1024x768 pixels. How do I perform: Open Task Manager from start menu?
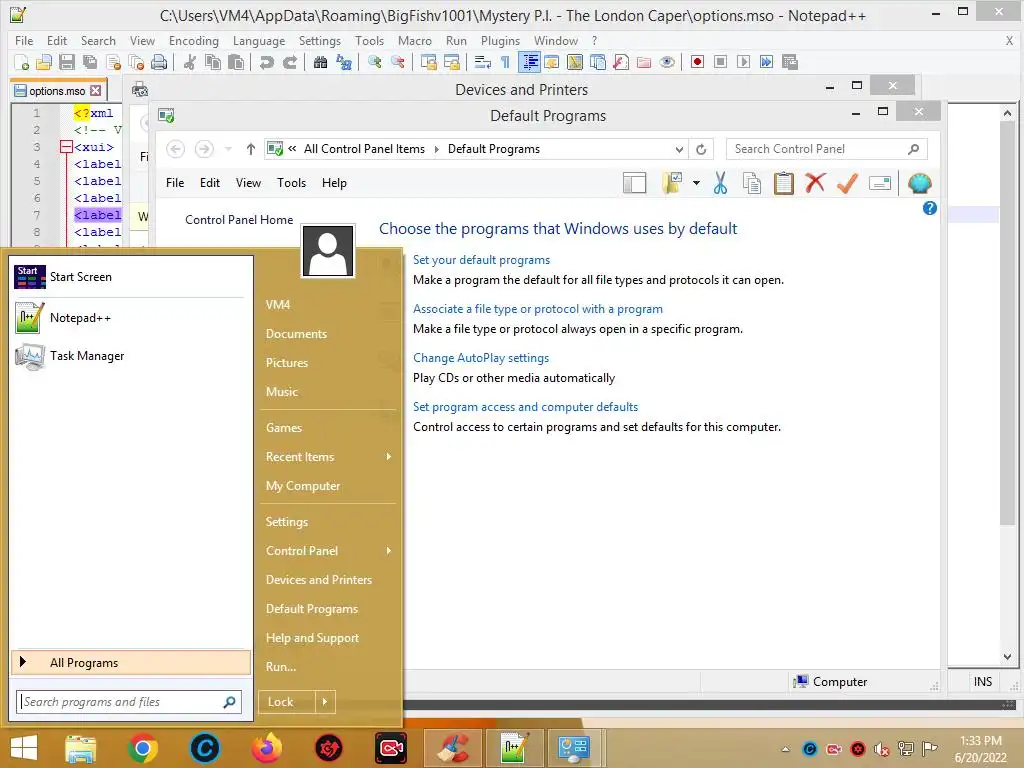point(129,356)
